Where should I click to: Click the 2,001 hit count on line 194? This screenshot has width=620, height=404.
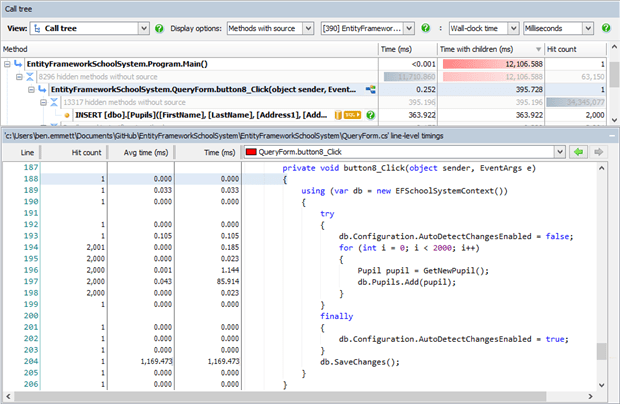pos(95,247)
